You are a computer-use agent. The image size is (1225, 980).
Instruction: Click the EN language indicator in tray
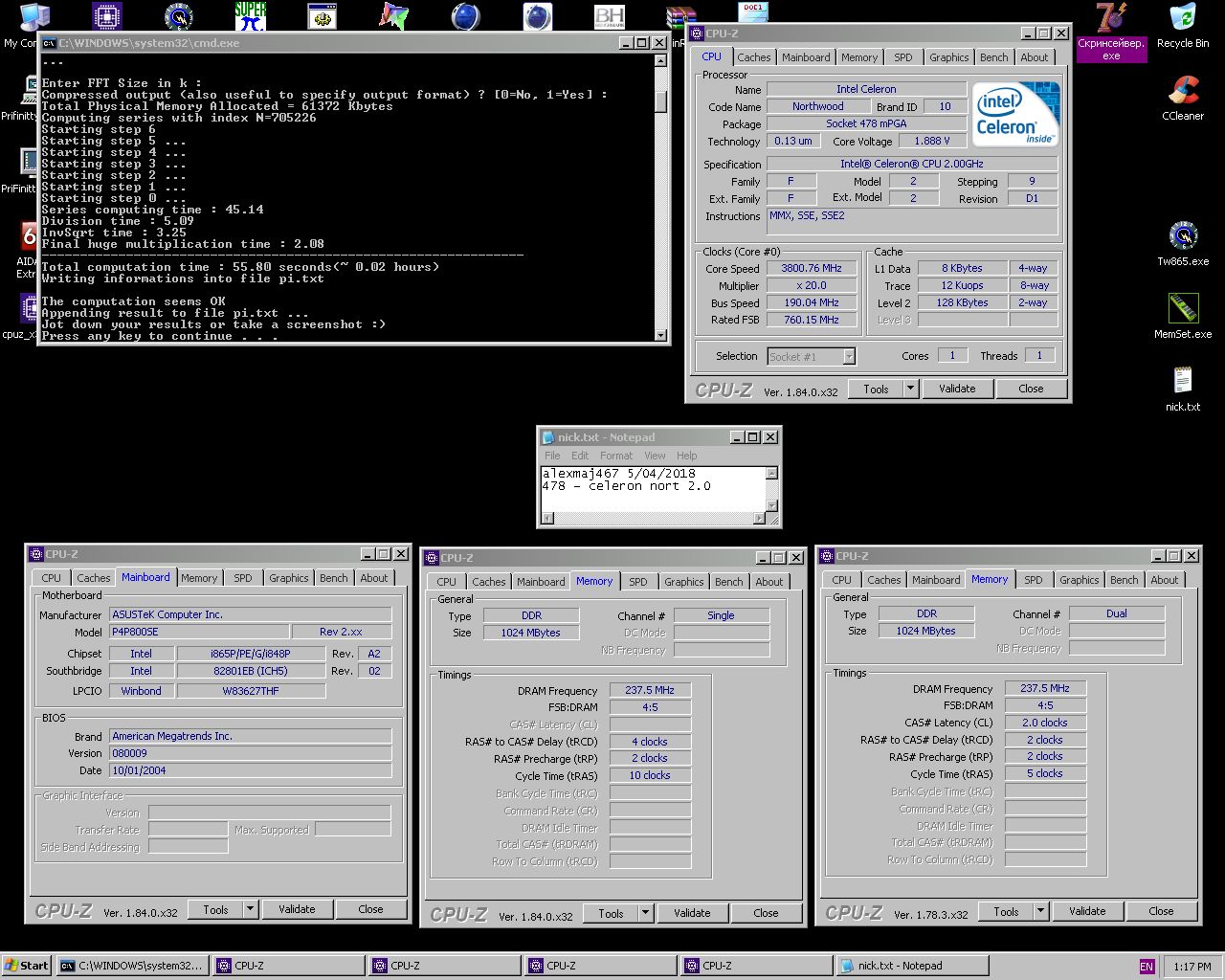tap(1147, 967)
